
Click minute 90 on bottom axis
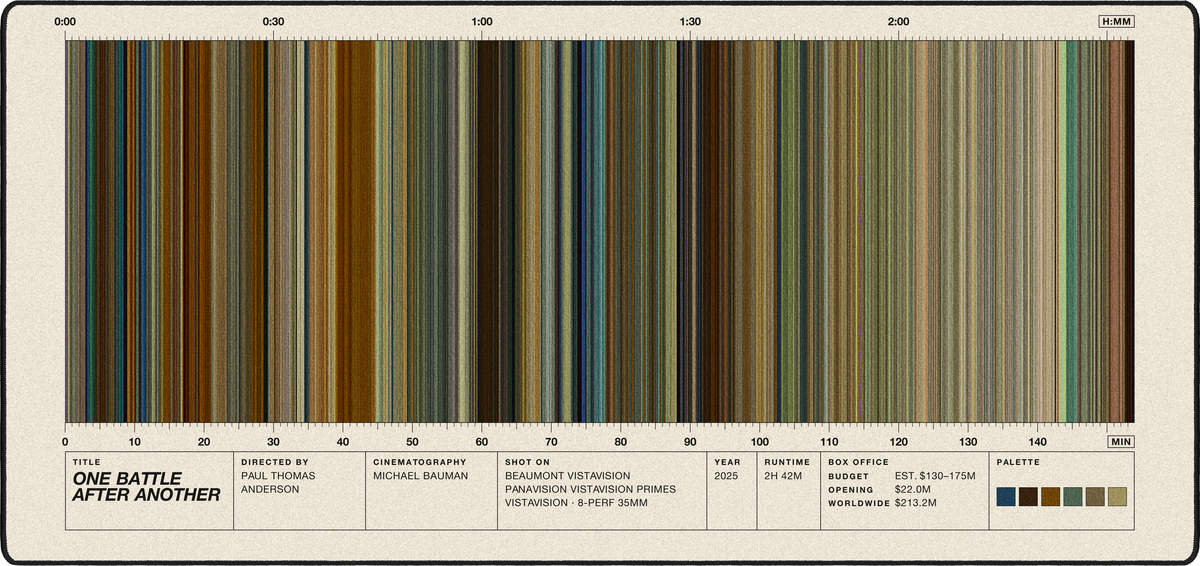[x=689, y=441]
